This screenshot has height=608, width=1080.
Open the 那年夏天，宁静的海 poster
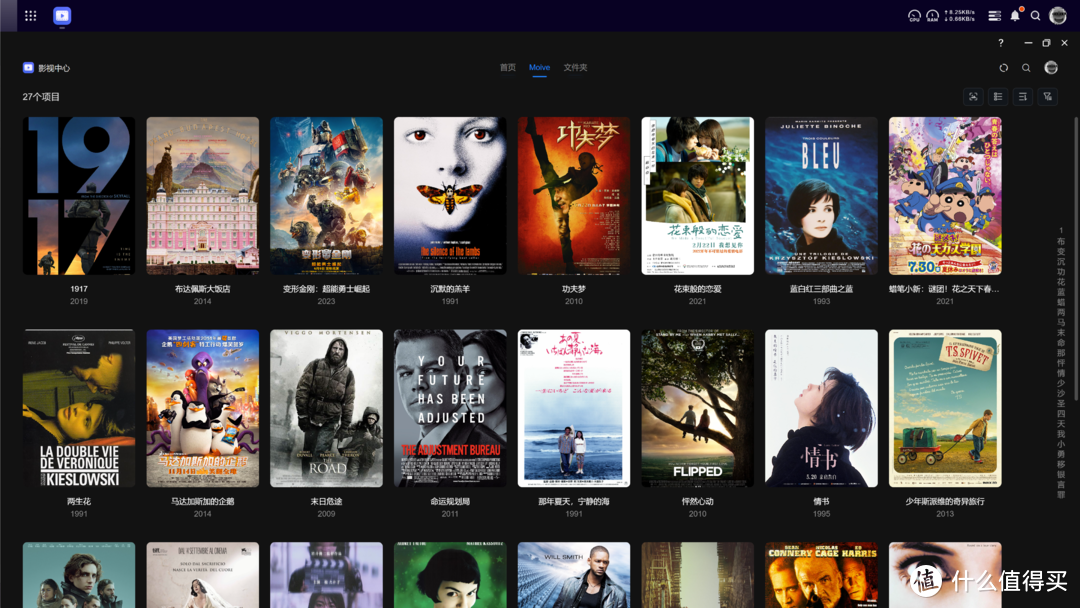pyautogui.click(x=574, y=408)
